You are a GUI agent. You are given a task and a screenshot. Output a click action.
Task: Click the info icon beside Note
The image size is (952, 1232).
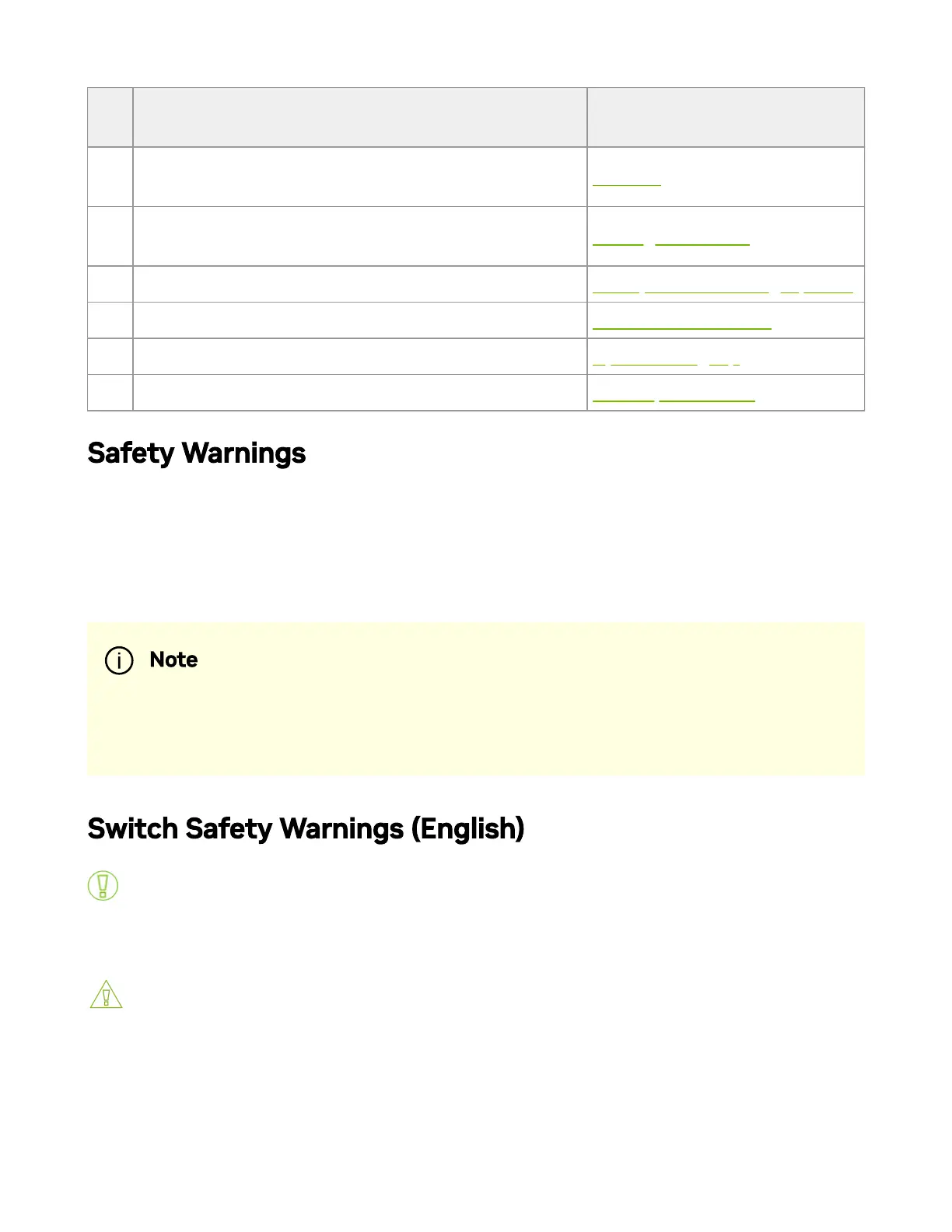click(119, 660)
